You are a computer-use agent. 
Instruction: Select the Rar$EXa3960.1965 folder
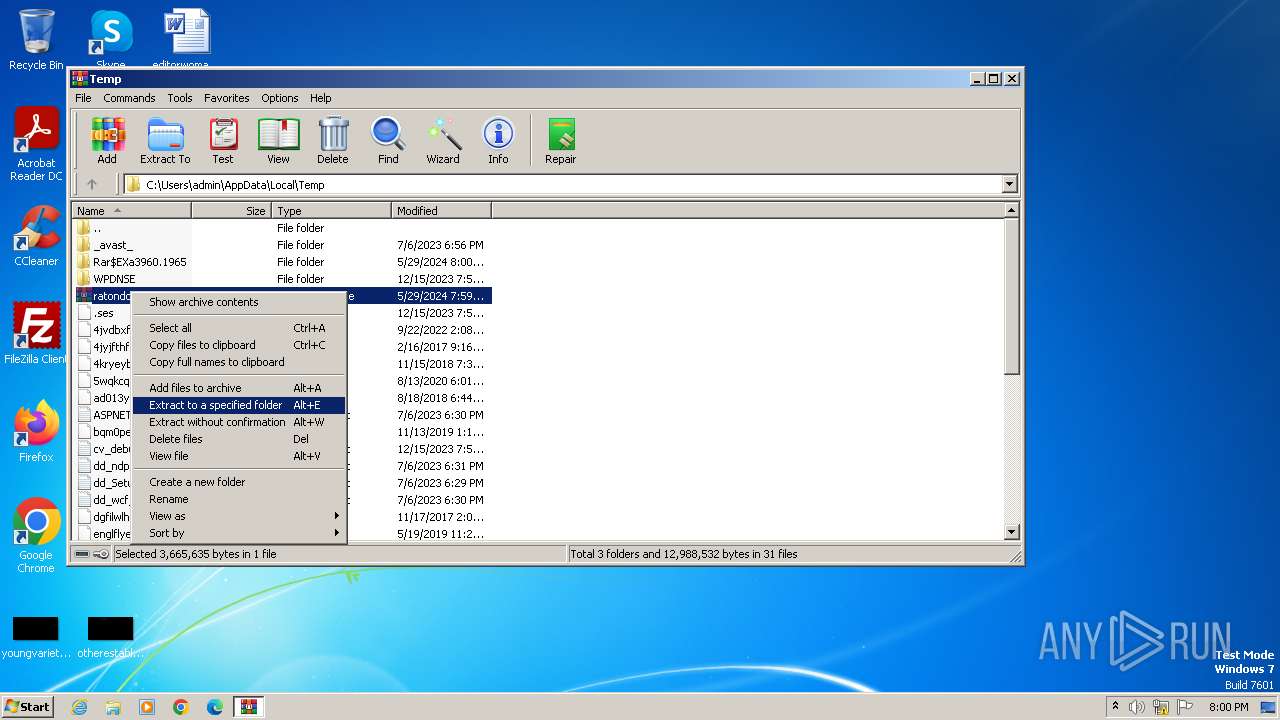click(x=283, y=262)
